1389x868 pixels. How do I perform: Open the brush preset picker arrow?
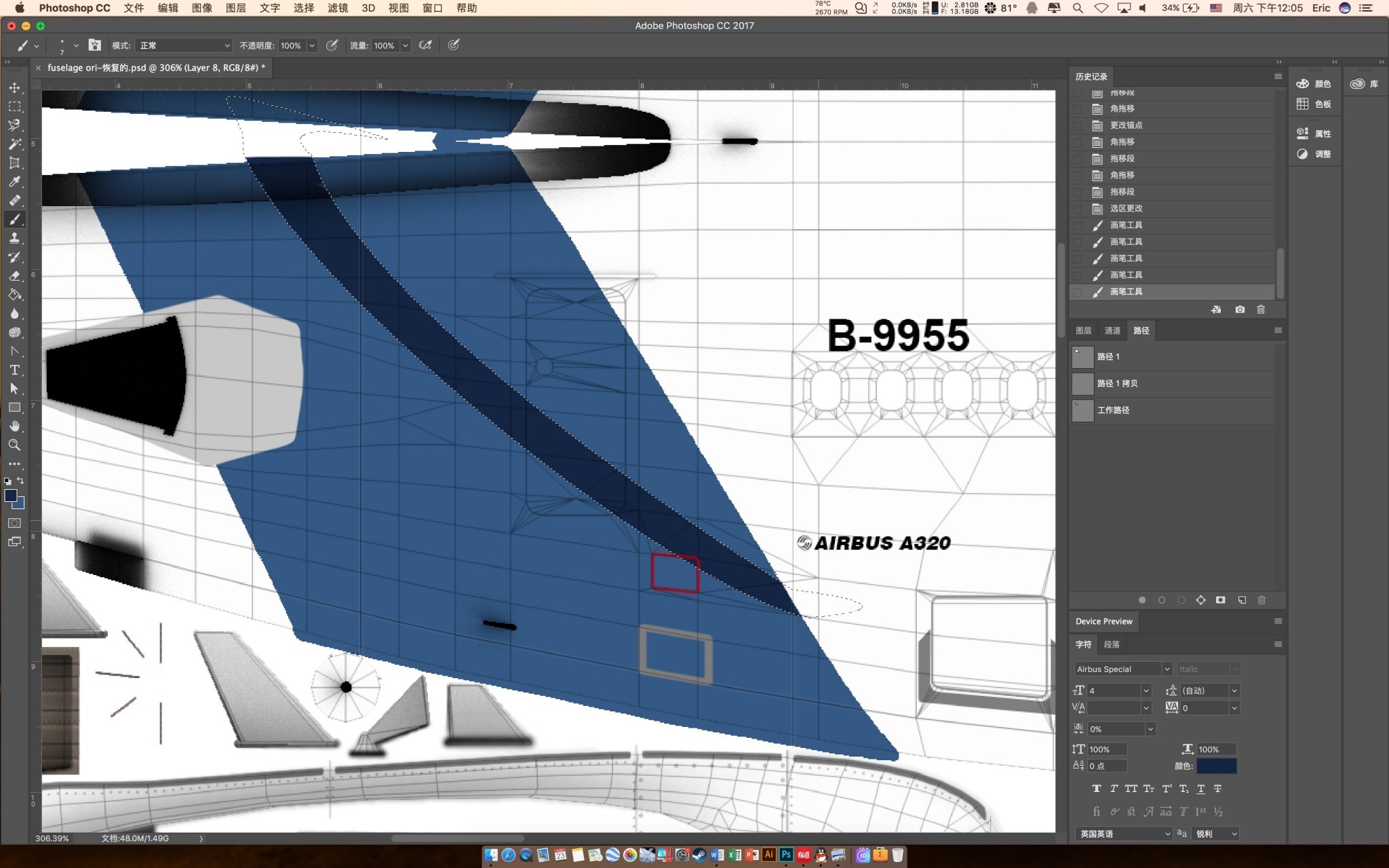(x=76, y=45)
